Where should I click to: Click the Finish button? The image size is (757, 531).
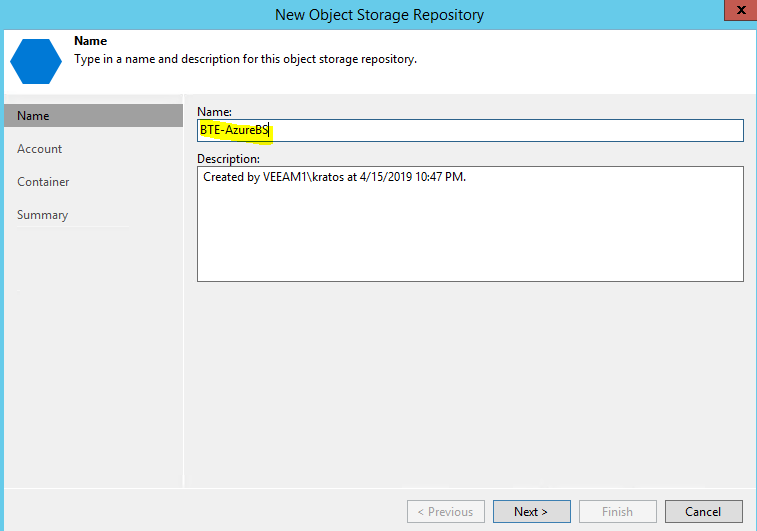pyautogui.click(x=617, y=512)
